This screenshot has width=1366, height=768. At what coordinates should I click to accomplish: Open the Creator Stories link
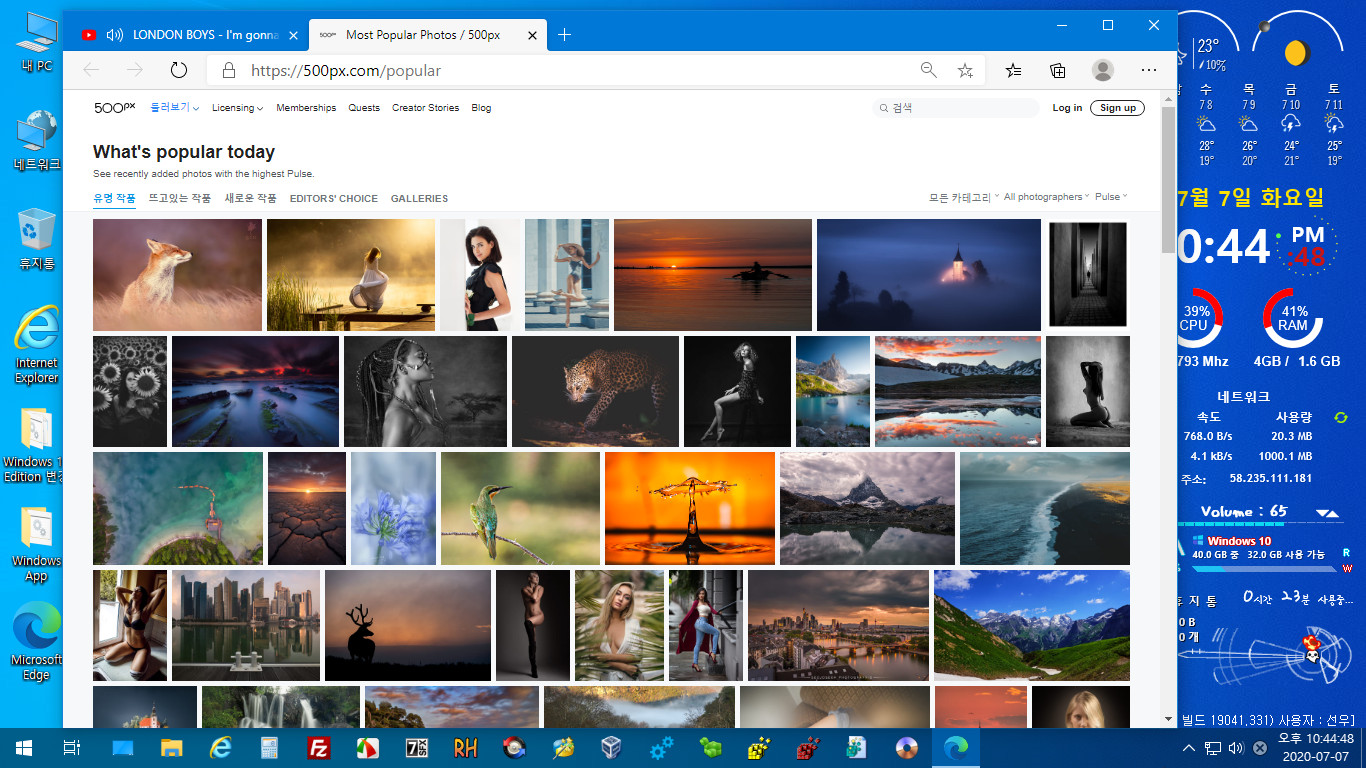pyautogui.click(x=425, y=108)
